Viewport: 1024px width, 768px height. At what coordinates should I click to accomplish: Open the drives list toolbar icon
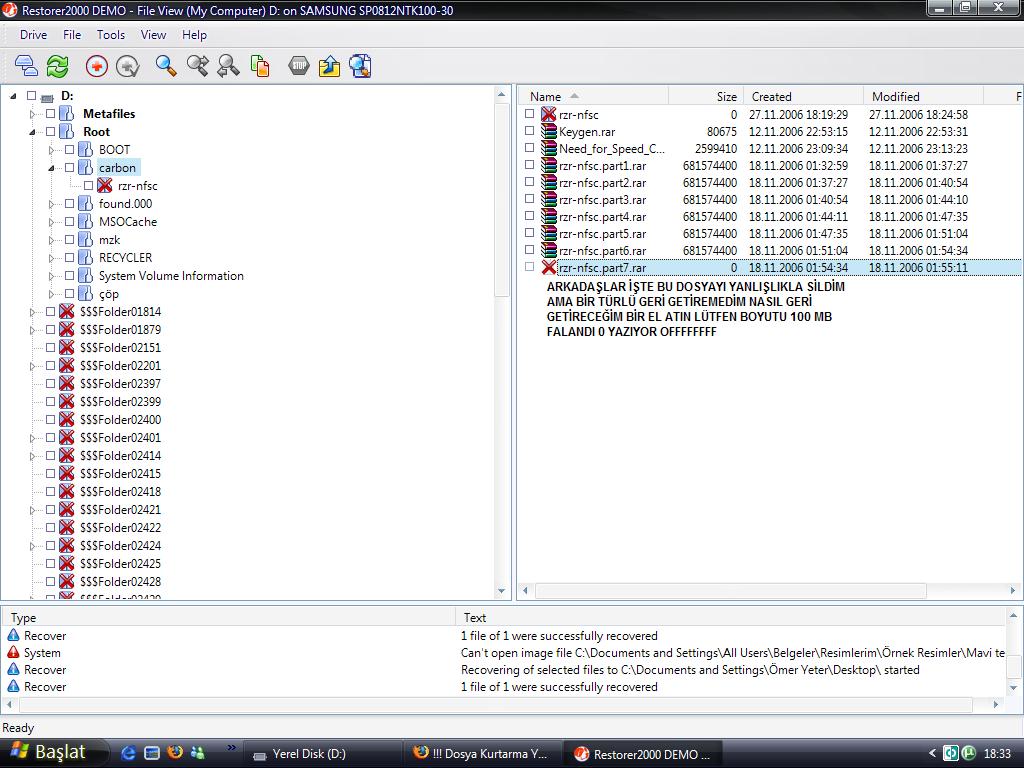pos(26,66)
